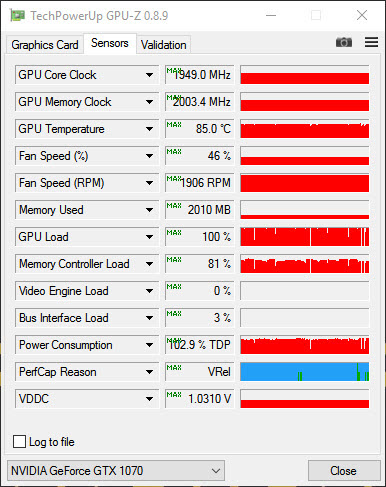Click the blue PerfCap Reason graph
The width and height of the screenshot is (386, 487).
pyautogui.click(x=305, y=372)
